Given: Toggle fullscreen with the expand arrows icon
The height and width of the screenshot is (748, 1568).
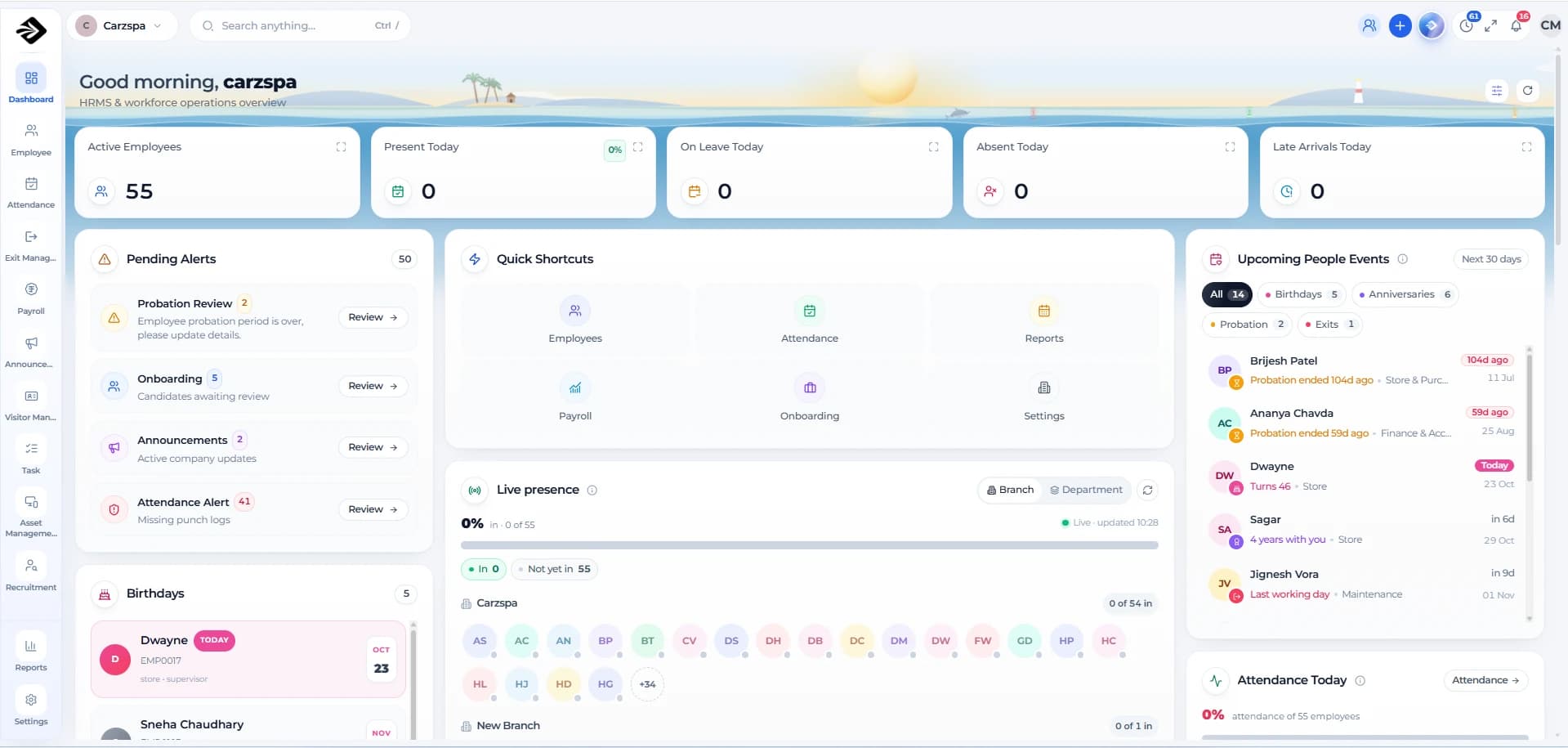Looking at the screenshot, I should tap(1491, 26).
